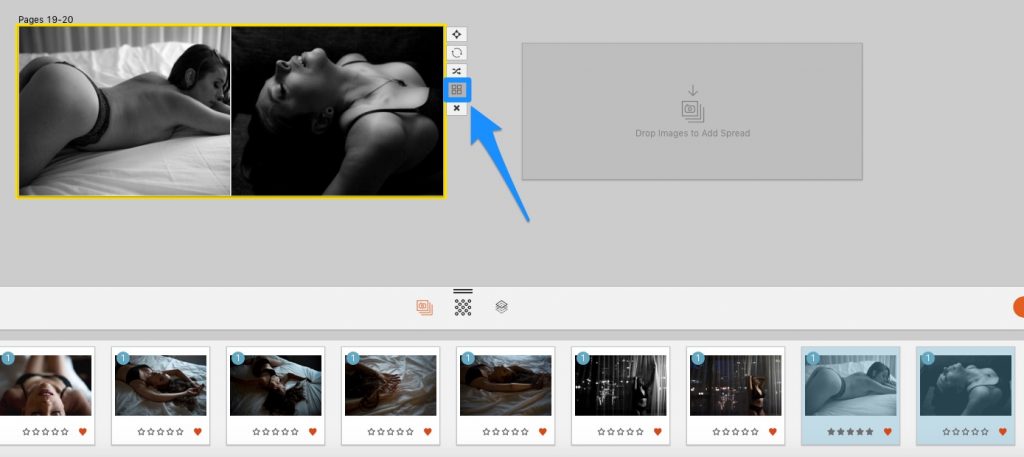Viewport: 1024px width, 457px height.
Task: Toggle heart on night window figure thumbnail
Action: [773, 432]
